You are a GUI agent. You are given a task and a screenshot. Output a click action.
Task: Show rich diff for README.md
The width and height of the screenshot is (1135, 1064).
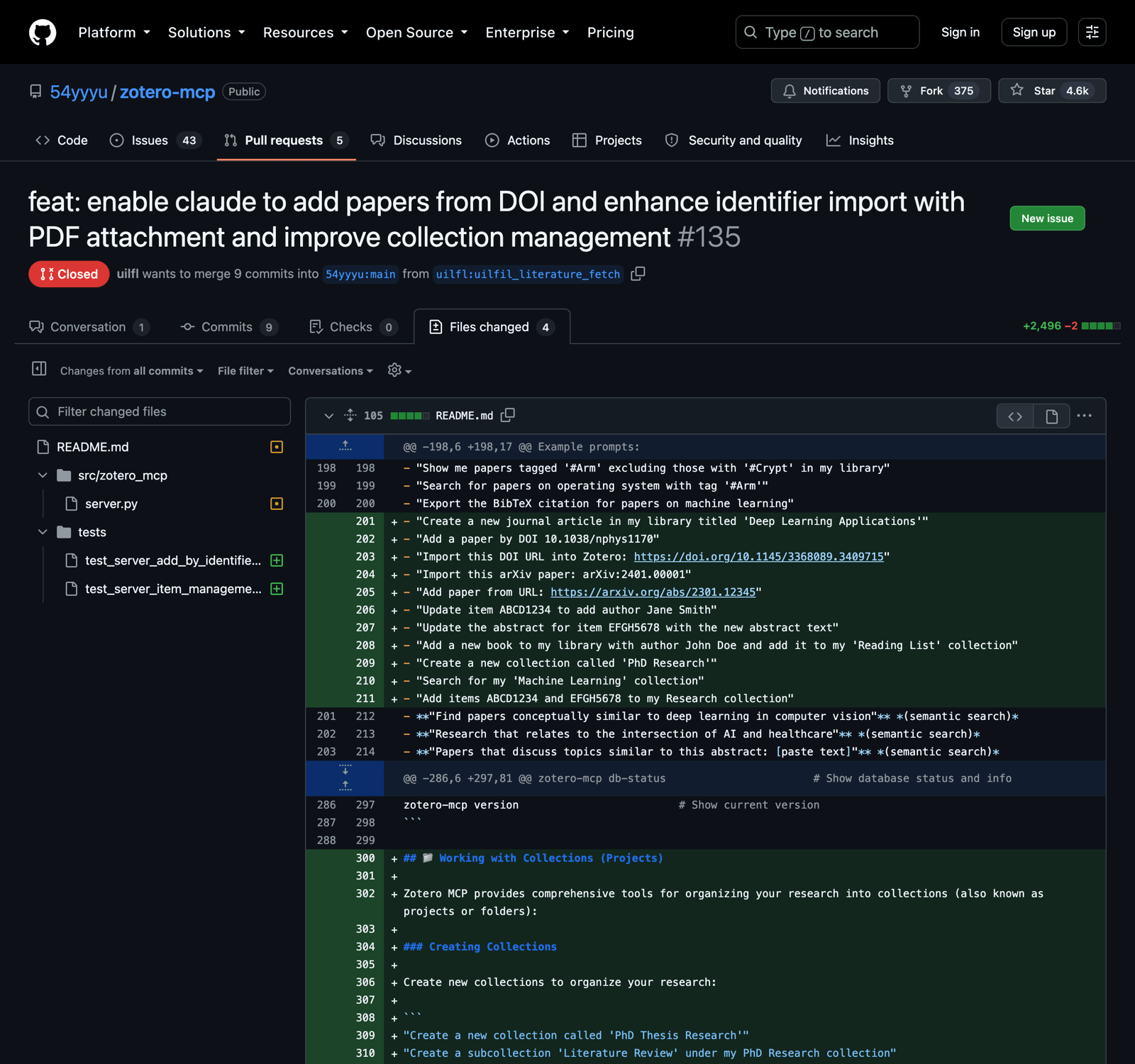1051,416
